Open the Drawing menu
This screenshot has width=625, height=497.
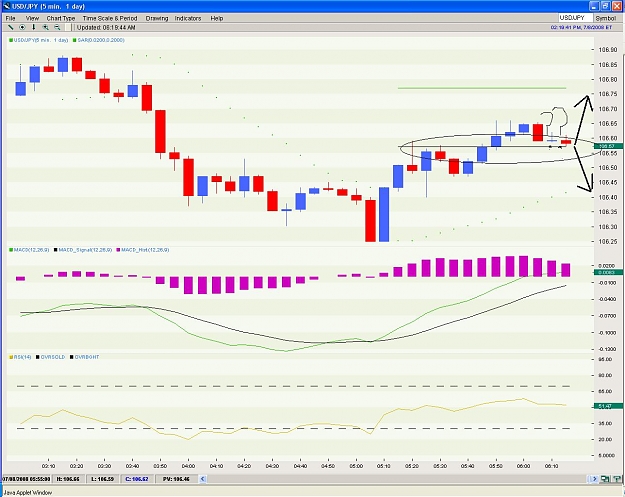[x=157, y=18]
